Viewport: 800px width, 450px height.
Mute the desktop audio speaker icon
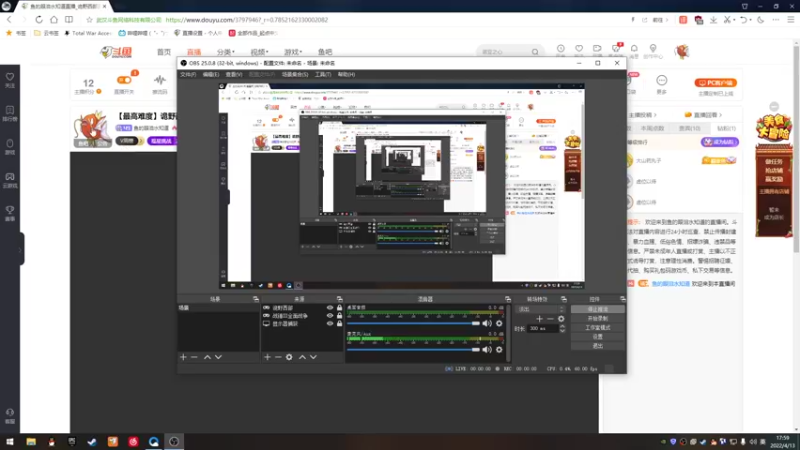click(487, 323)
